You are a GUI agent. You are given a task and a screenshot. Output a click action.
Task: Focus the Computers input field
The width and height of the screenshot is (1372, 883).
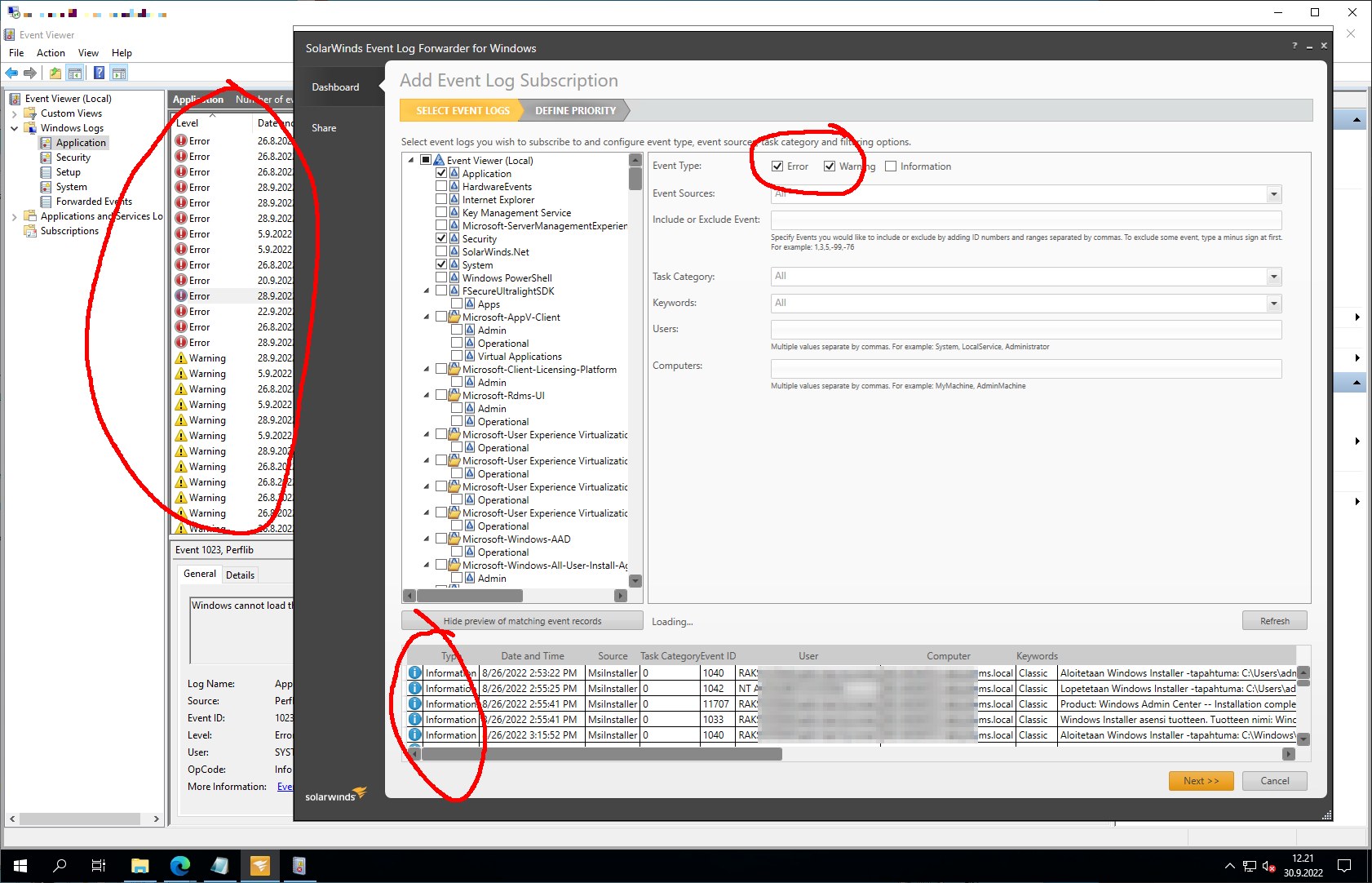(1026, 369)
